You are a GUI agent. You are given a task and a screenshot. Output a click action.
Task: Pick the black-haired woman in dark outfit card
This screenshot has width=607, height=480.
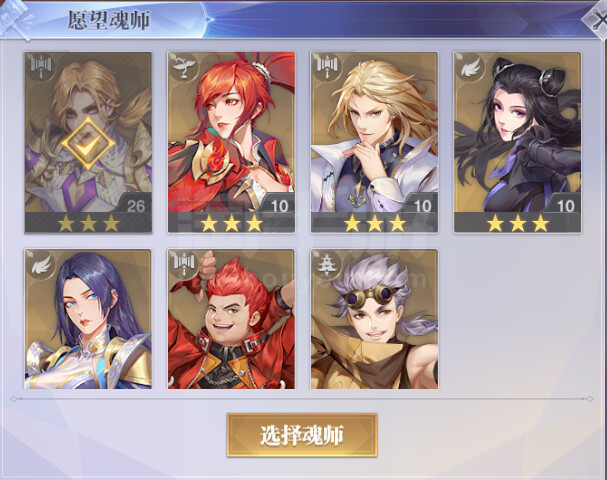click(518, 142)
